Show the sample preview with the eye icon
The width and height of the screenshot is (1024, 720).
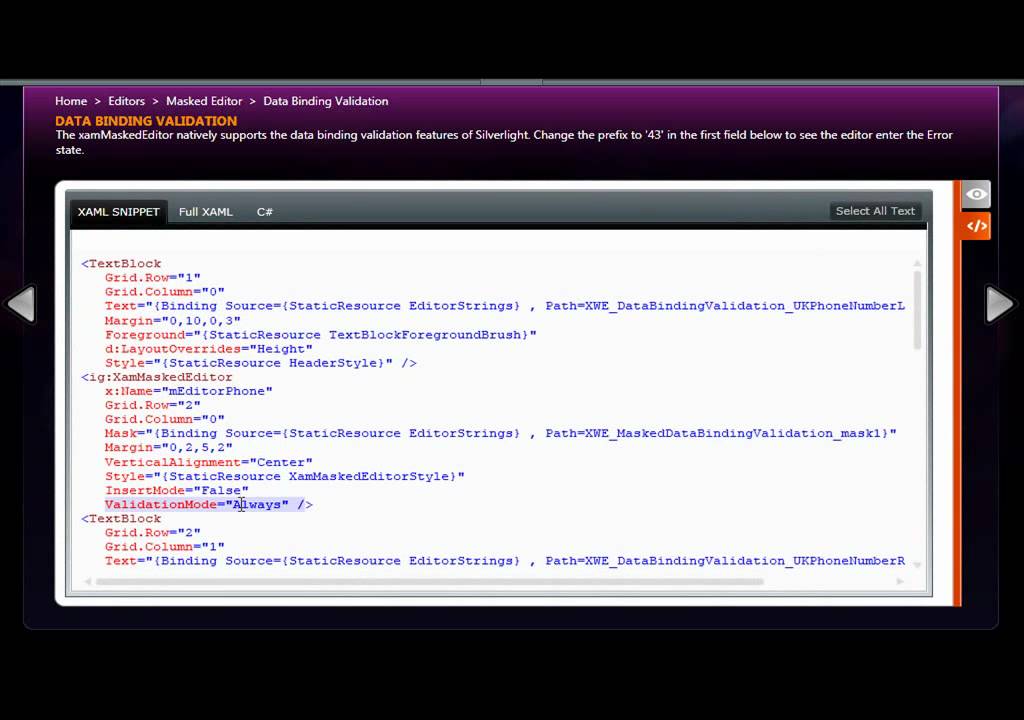(x=976, y=194)
